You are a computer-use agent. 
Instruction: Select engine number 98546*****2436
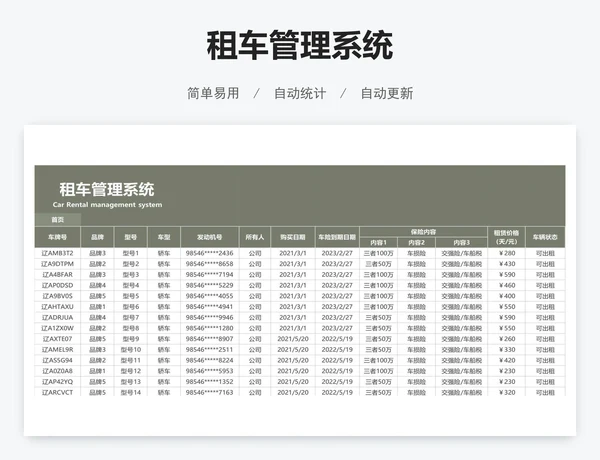pos(210,253)
